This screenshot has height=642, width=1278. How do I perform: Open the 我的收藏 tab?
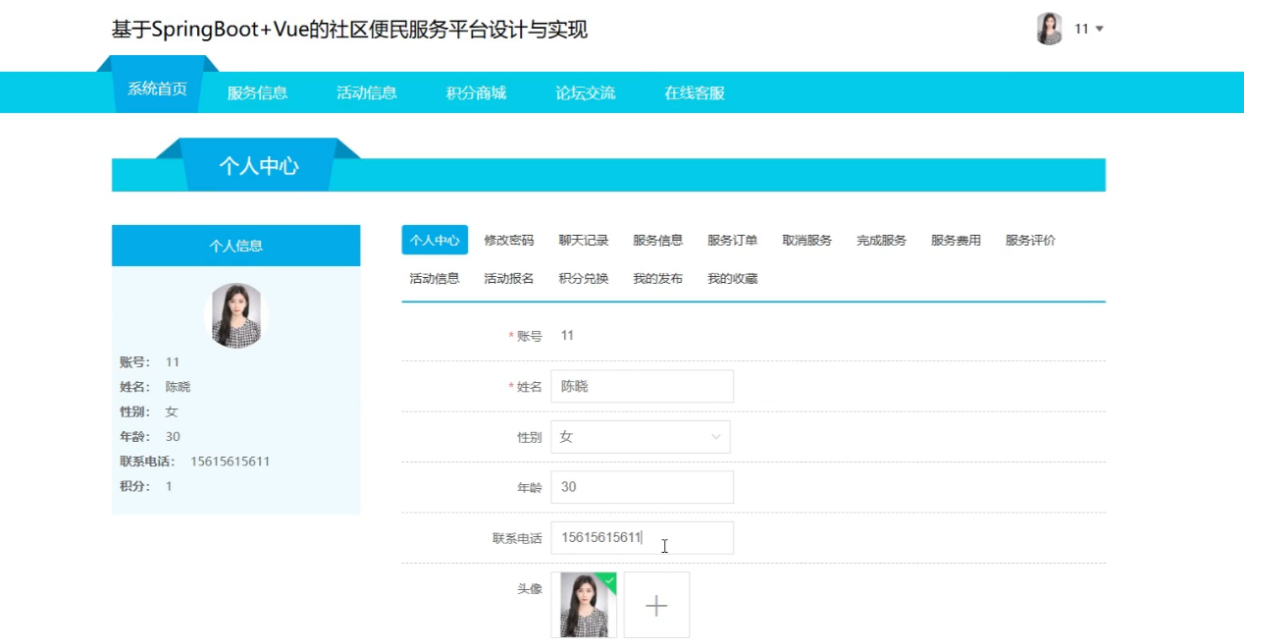732,278
